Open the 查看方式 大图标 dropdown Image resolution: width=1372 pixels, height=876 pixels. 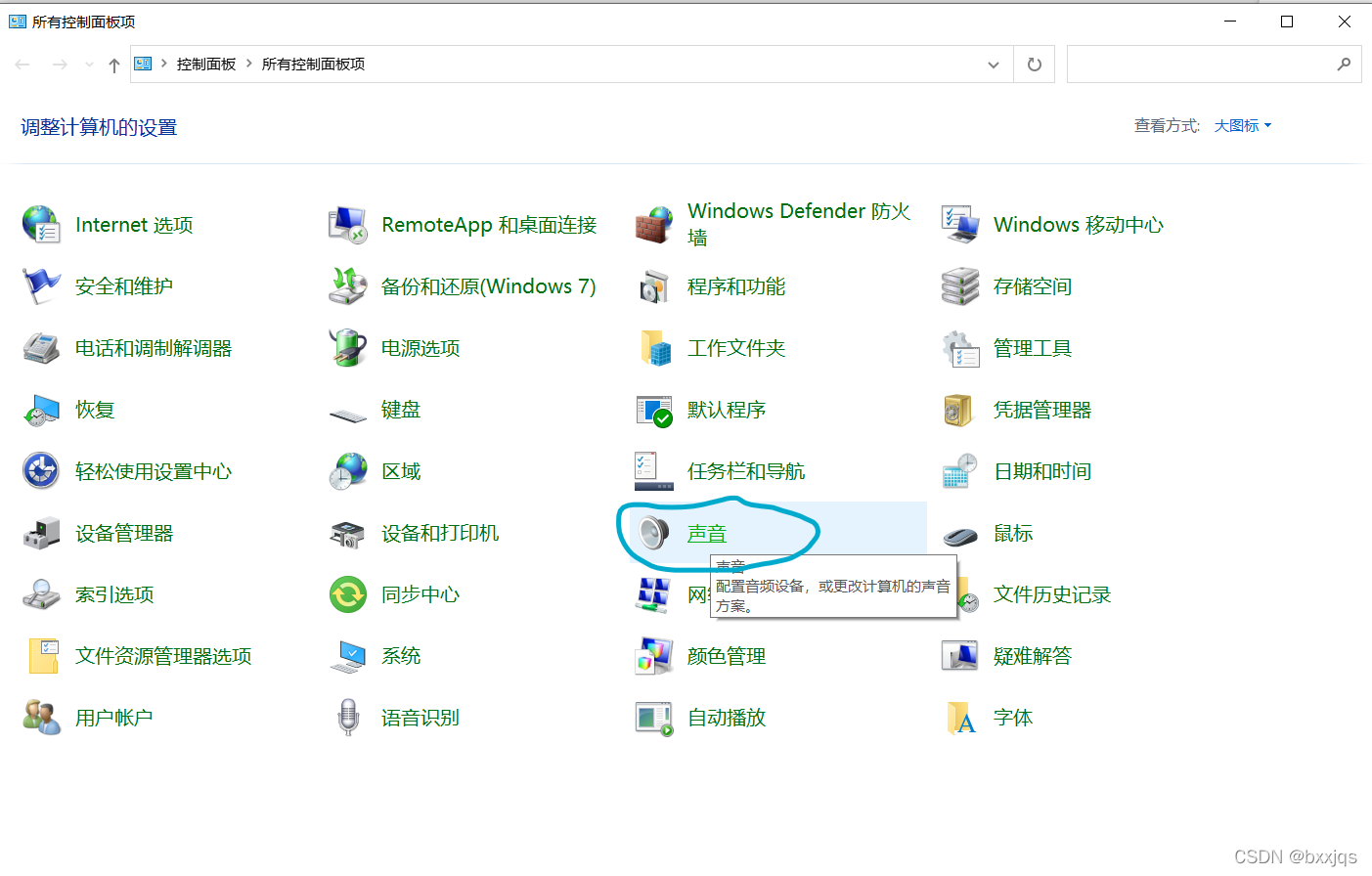[x=1243, y=126]
